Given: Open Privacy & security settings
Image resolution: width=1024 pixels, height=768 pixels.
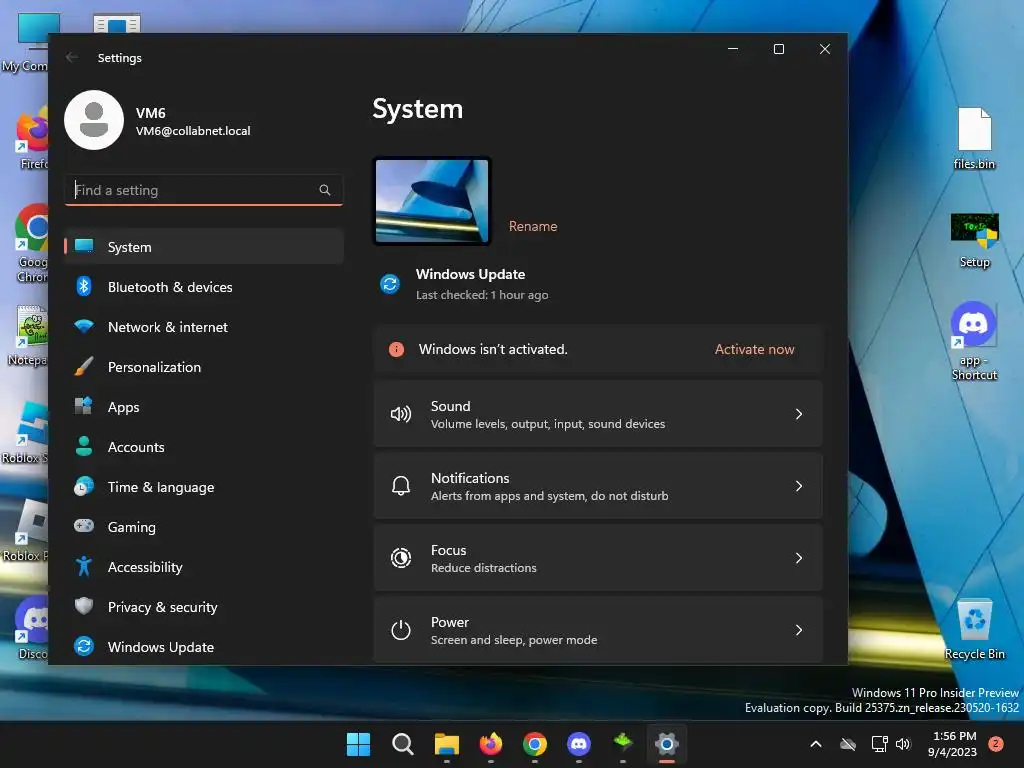Looking at the screenshot, I should (204, 607).
